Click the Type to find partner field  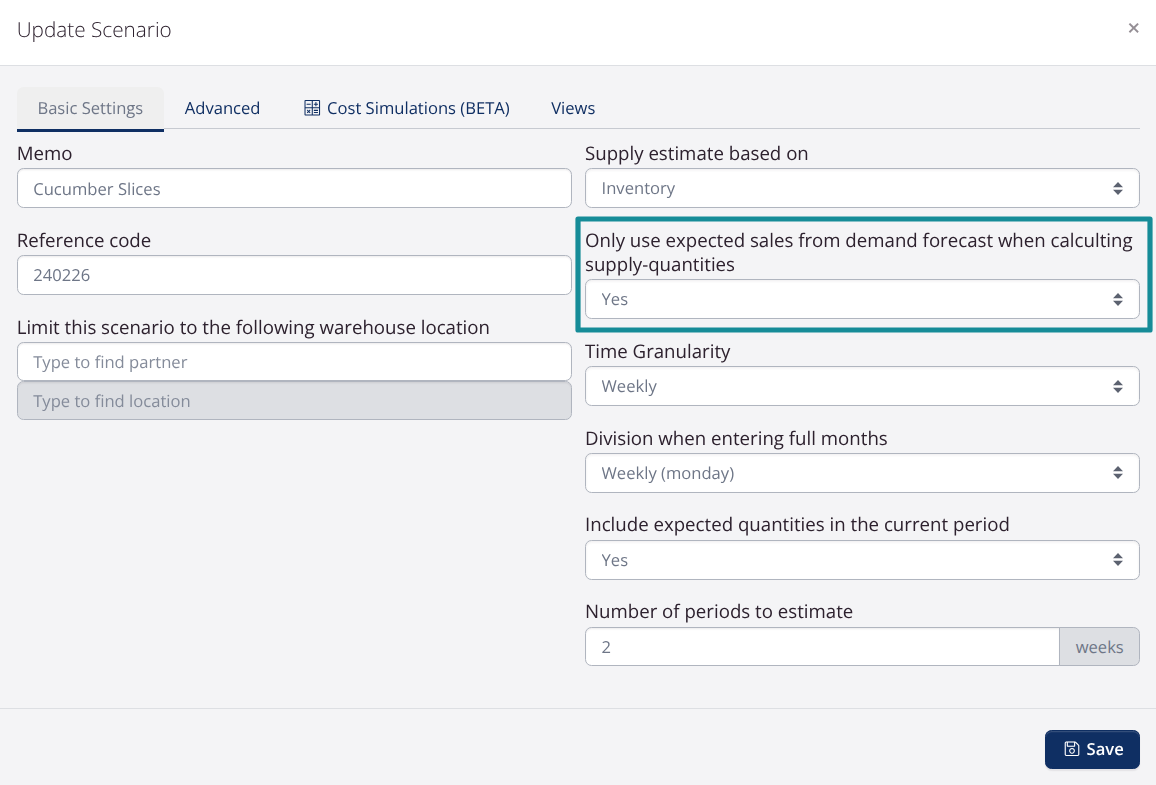[294, 362]
